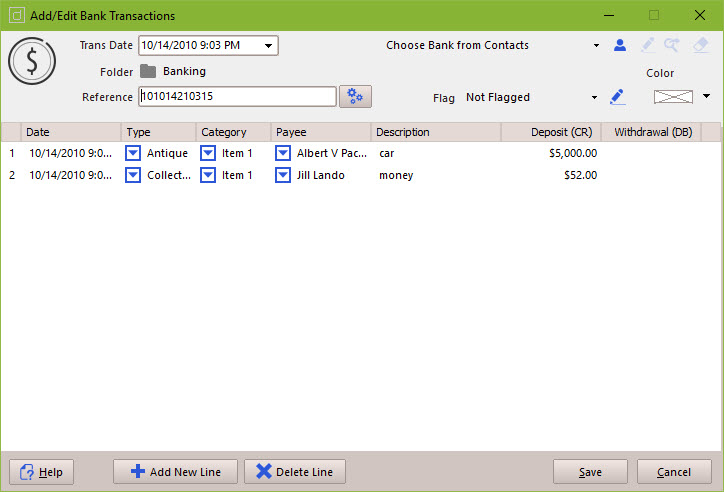Open the Trans Date dropdown calendar
Screen dimensions: 724x492
pyautogui.click(x=268, y=46)
